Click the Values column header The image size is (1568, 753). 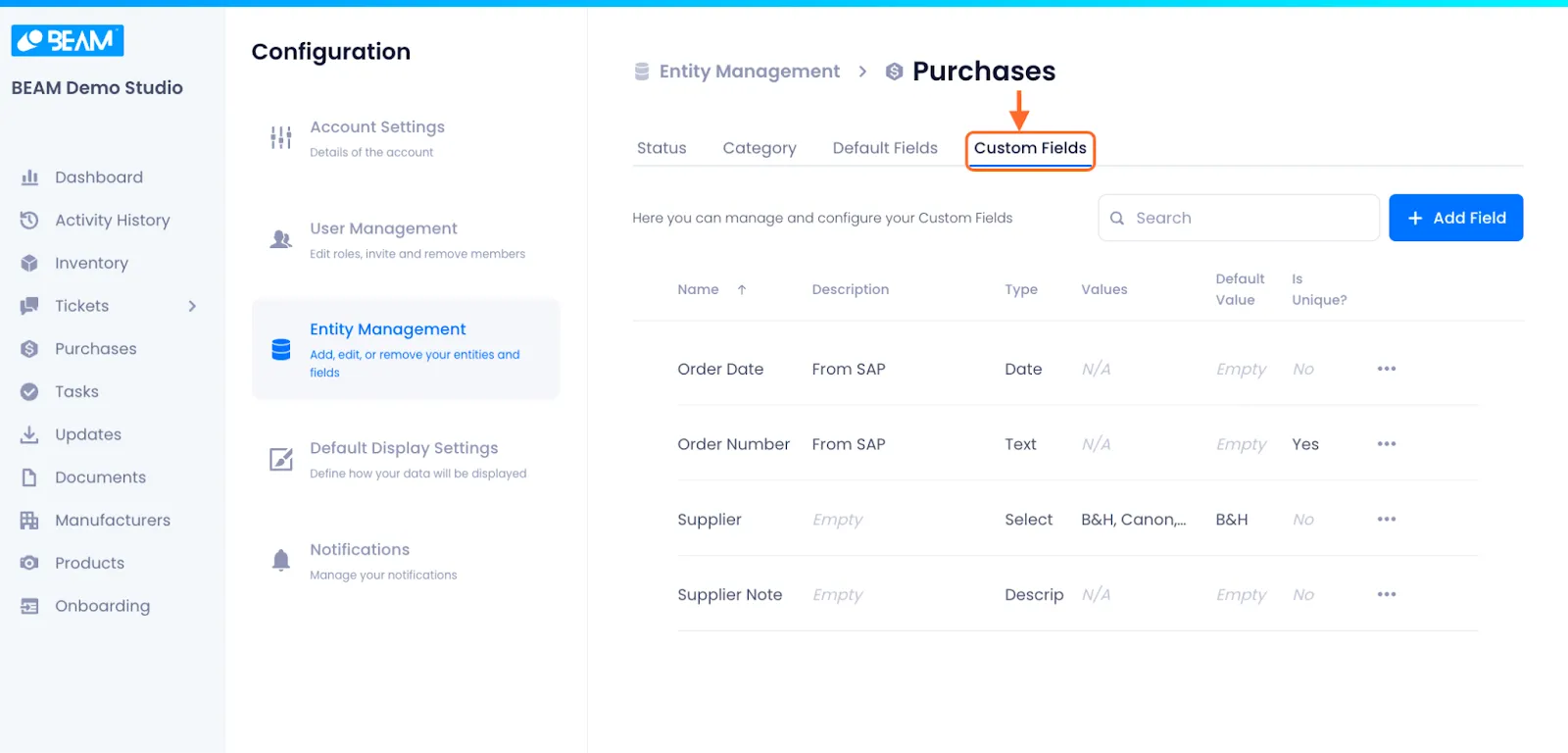(1104, 289)
